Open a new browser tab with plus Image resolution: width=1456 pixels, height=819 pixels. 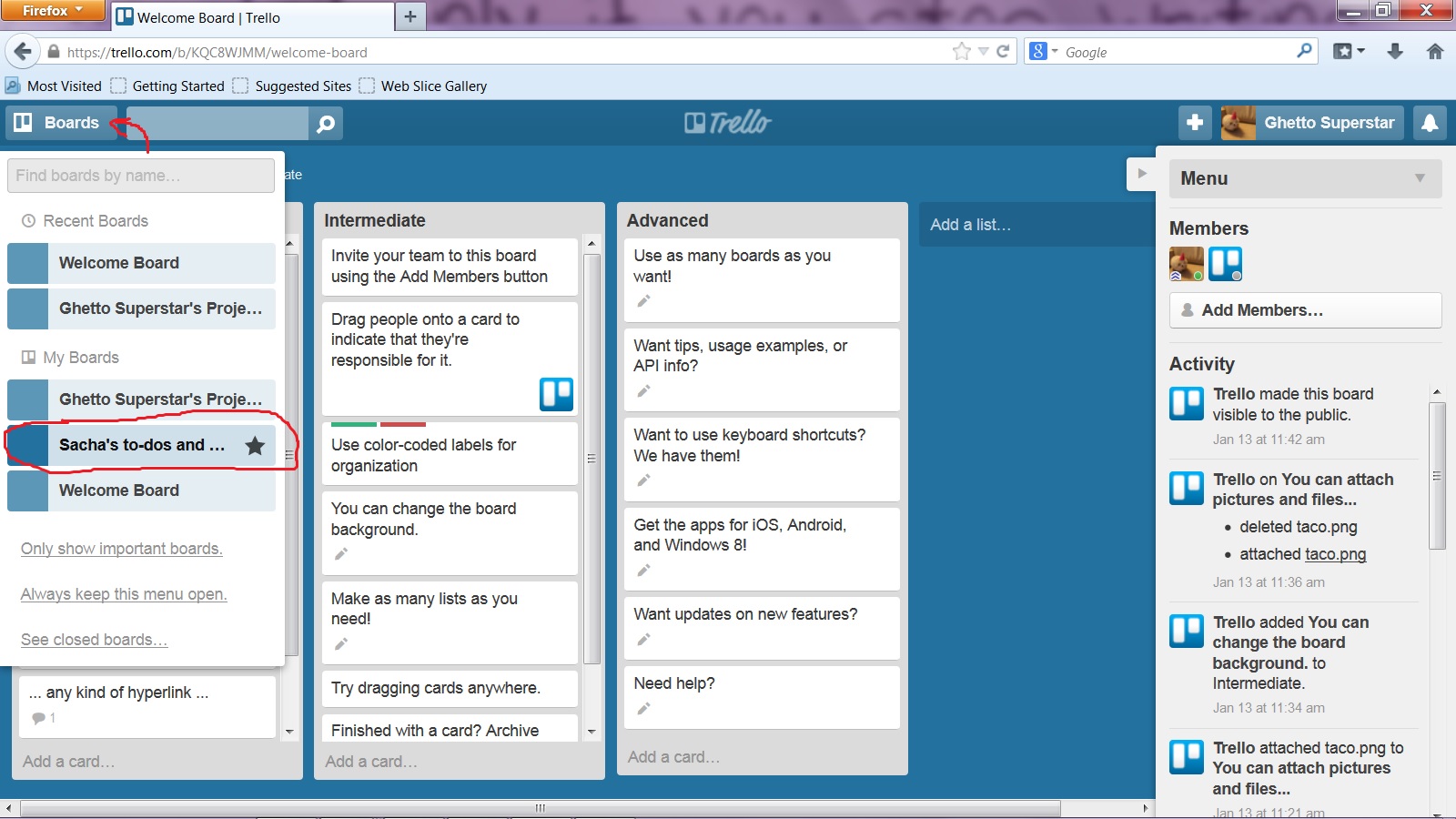(x=410, y=16)
